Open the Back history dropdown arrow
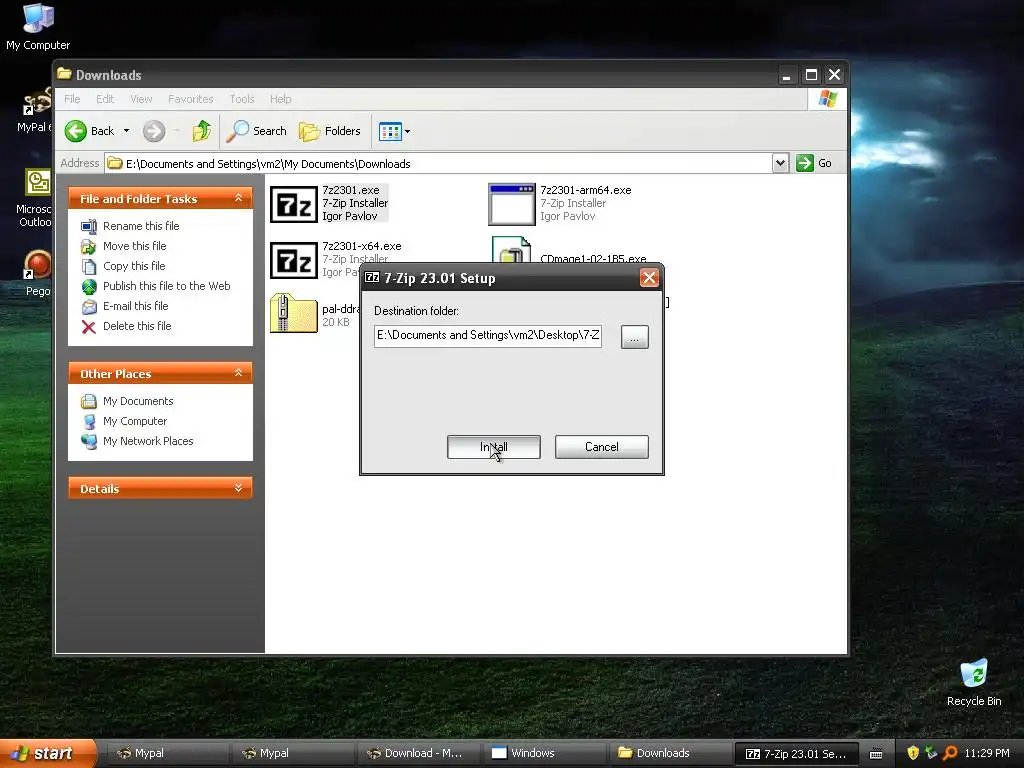 (x=127, y=131)
